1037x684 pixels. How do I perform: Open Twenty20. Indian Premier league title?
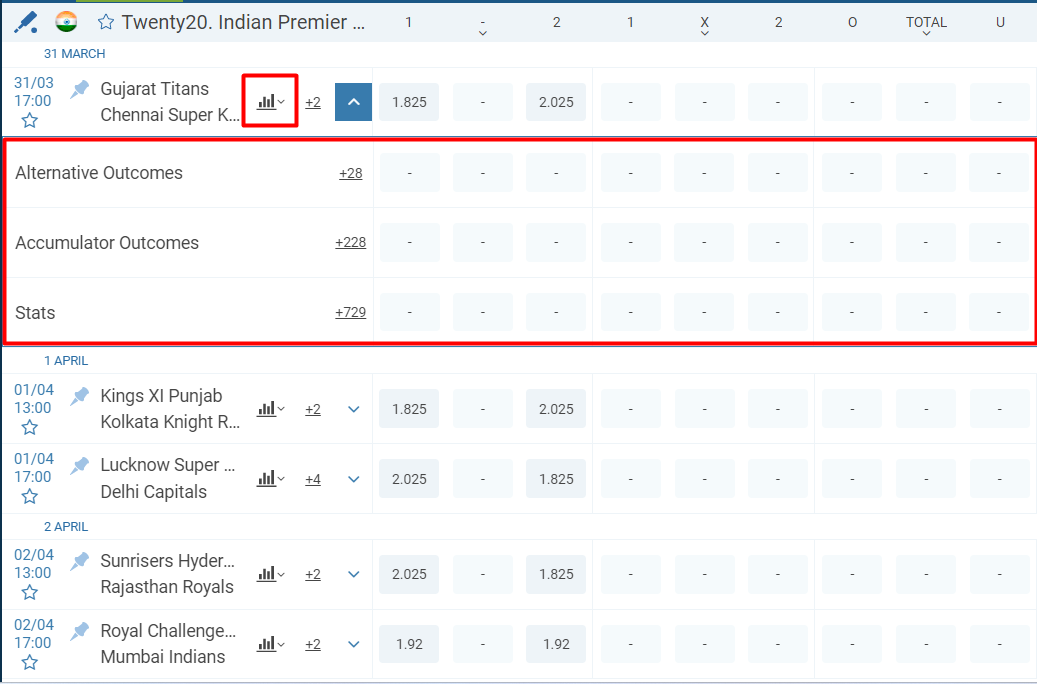243,22
